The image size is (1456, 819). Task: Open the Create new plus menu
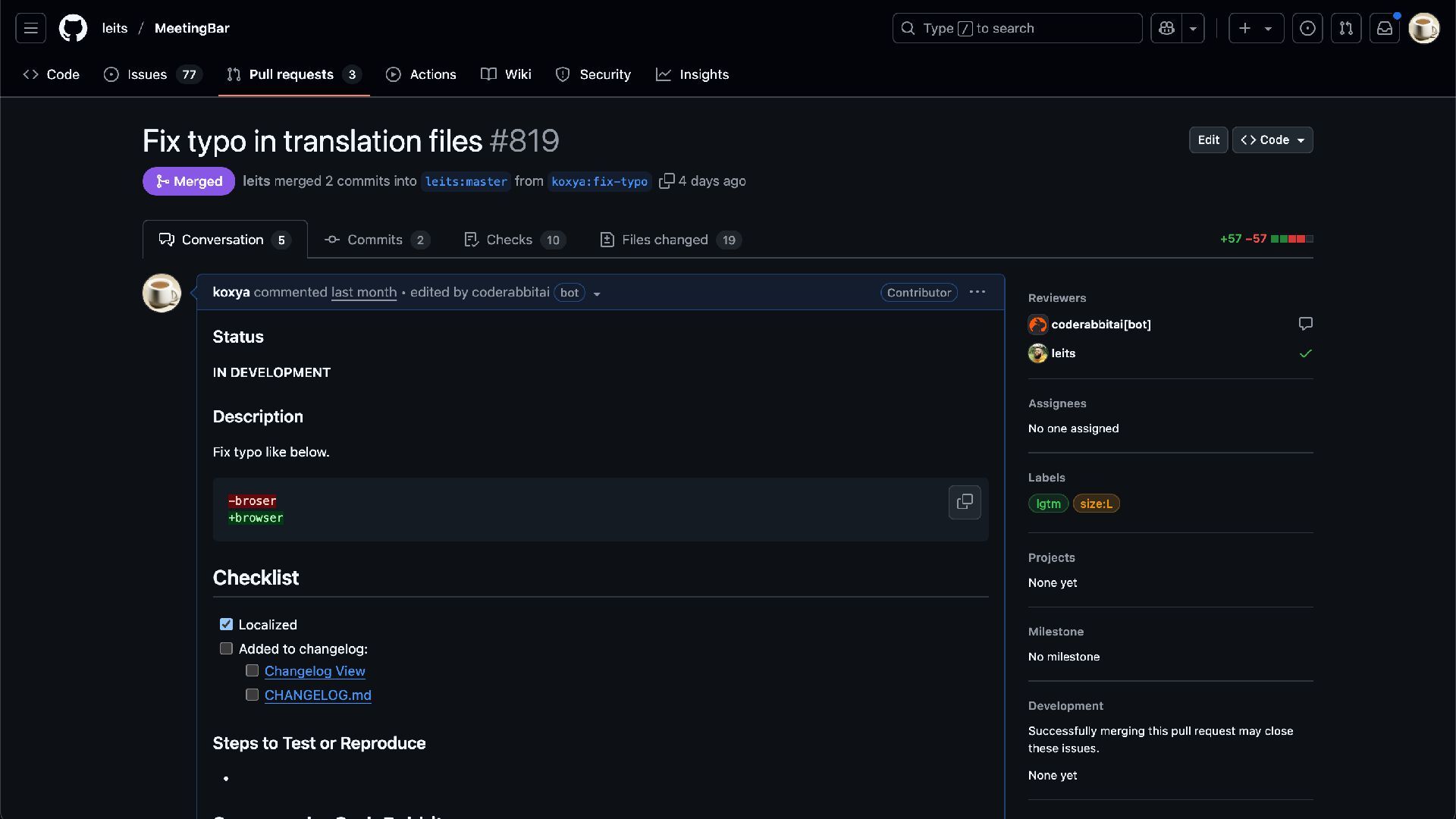coord(1256,28)
